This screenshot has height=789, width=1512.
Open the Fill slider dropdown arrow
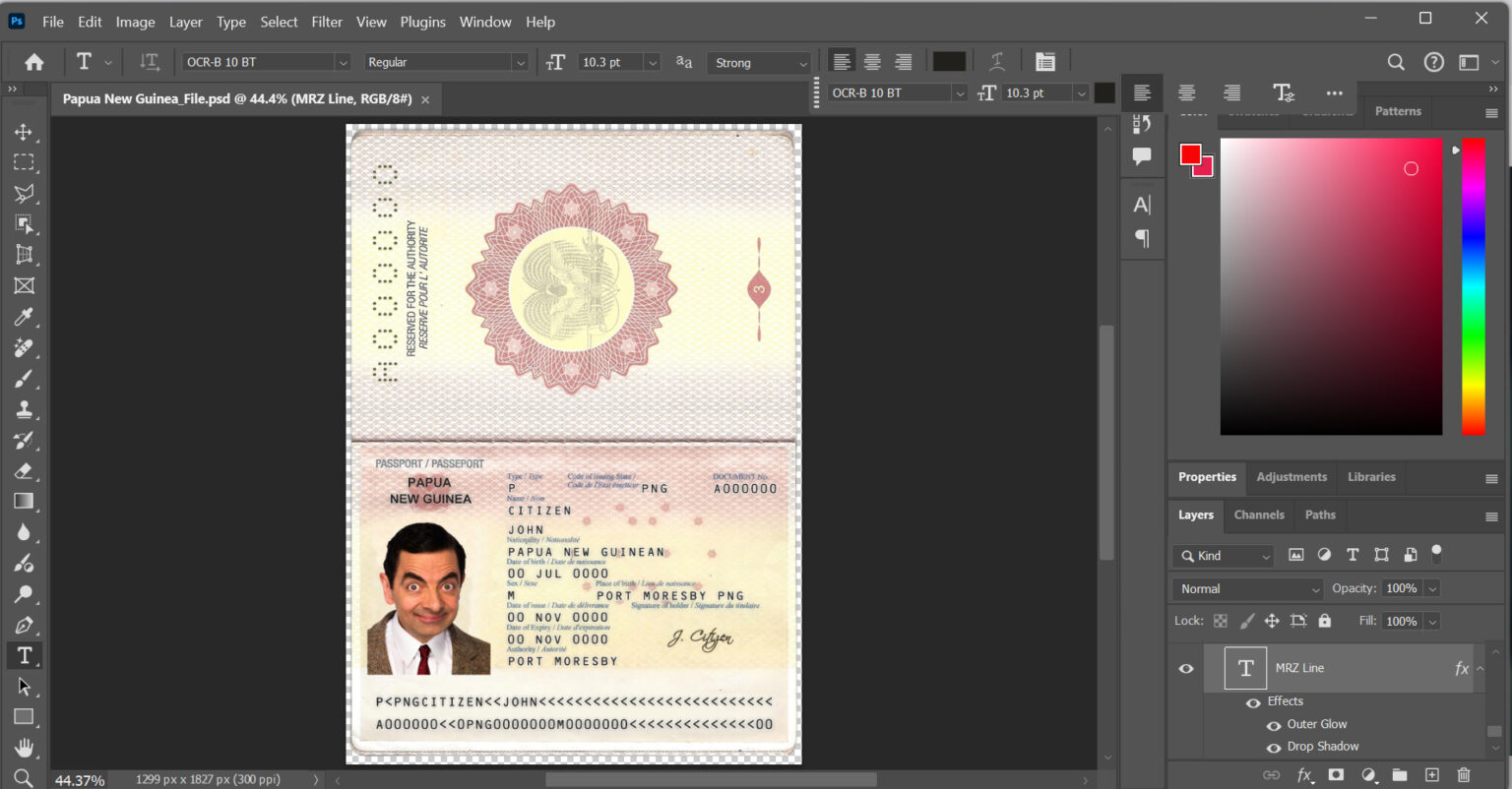click(x=1432, y=621)
